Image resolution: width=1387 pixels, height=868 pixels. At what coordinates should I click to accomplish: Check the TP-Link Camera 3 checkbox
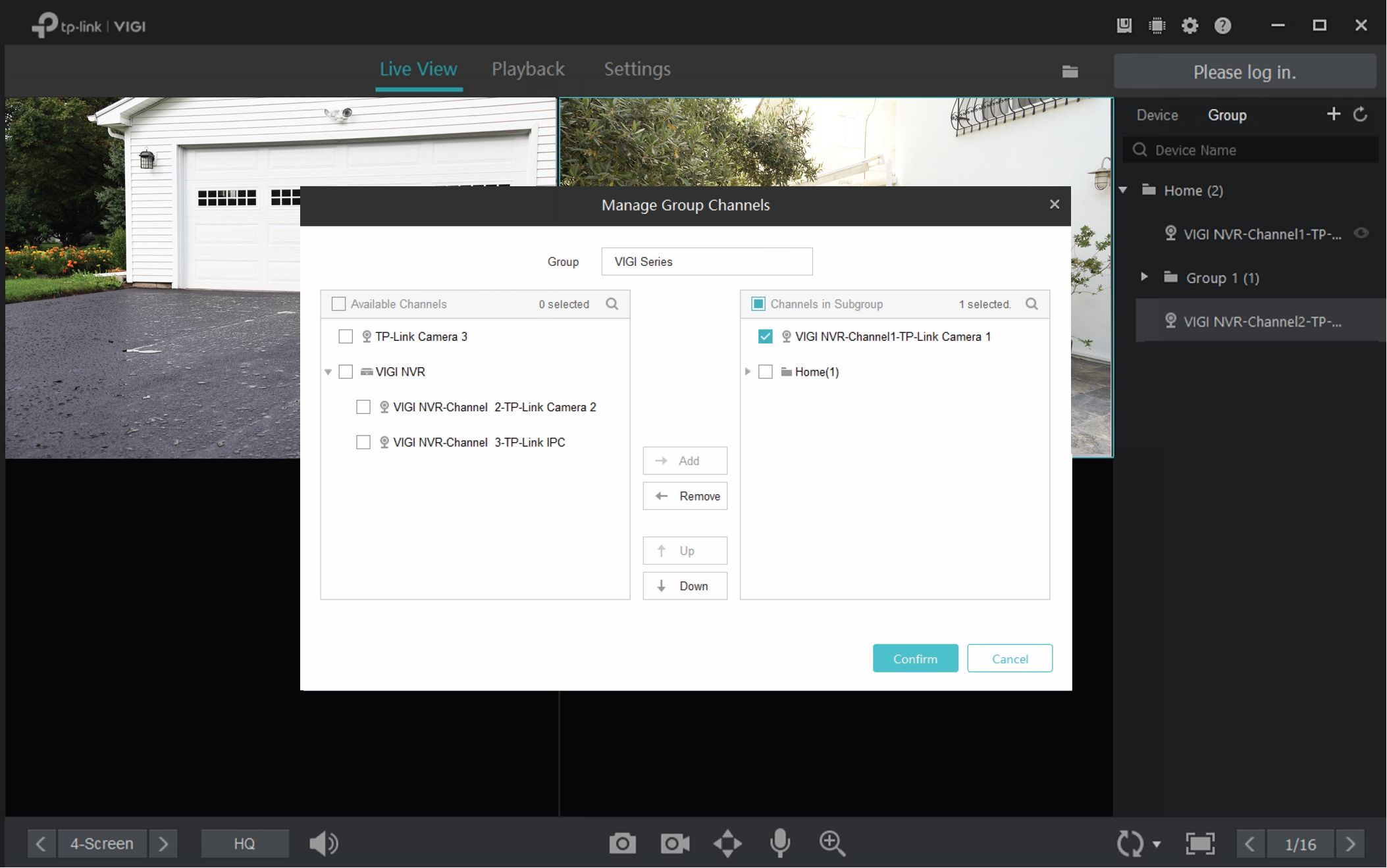[346, 336]
